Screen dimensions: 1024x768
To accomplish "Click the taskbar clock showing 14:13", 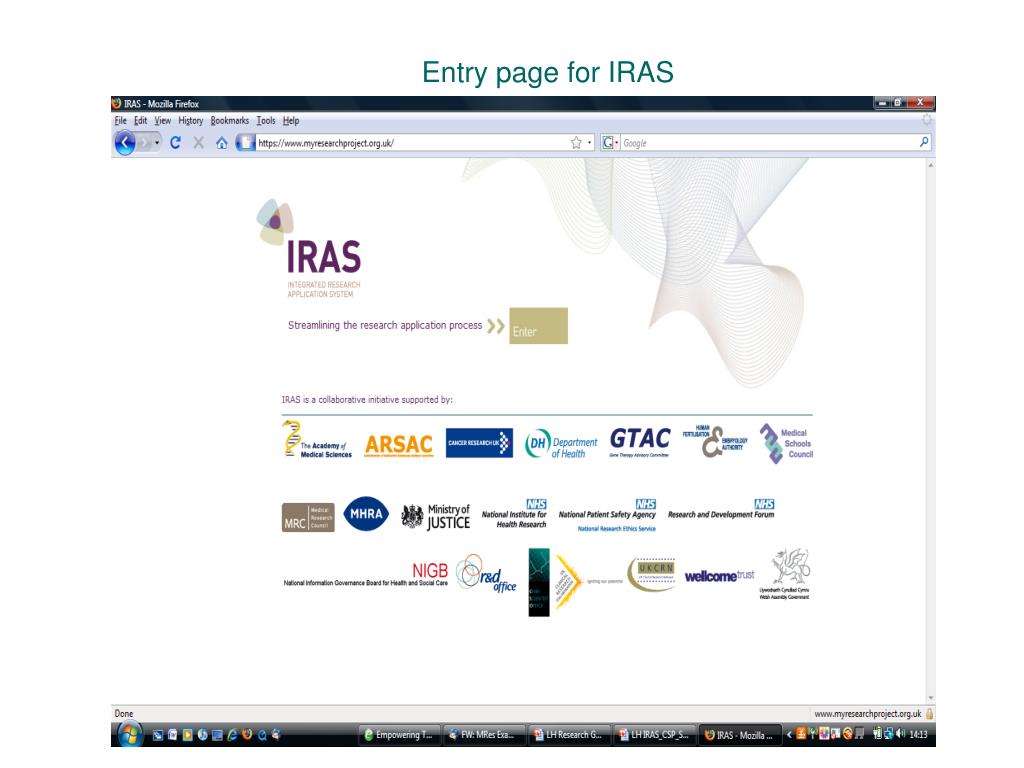I will (918, 735).
